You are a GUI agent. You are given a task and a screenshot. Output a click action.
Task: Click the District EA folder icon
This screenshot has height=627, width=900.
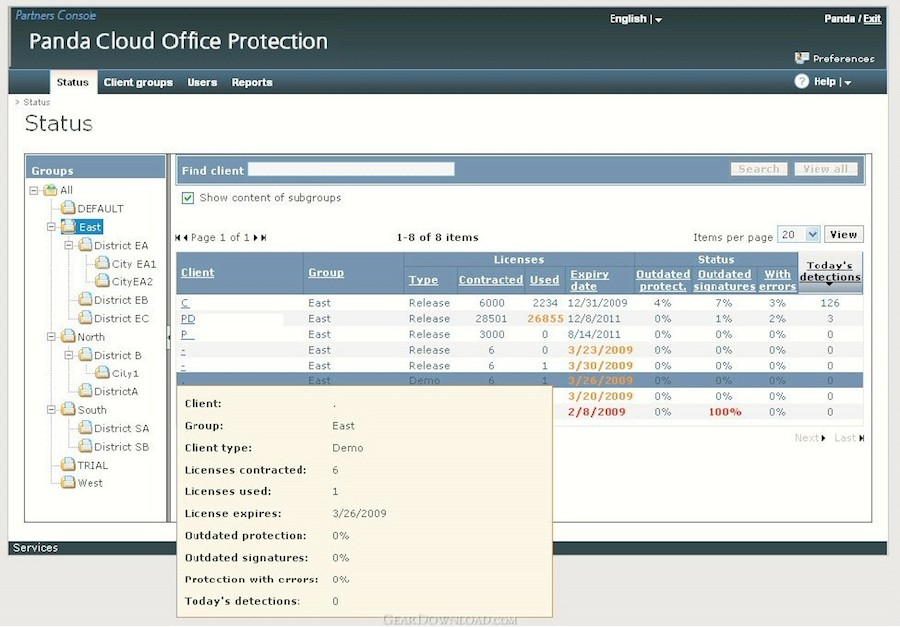point(85,245)
